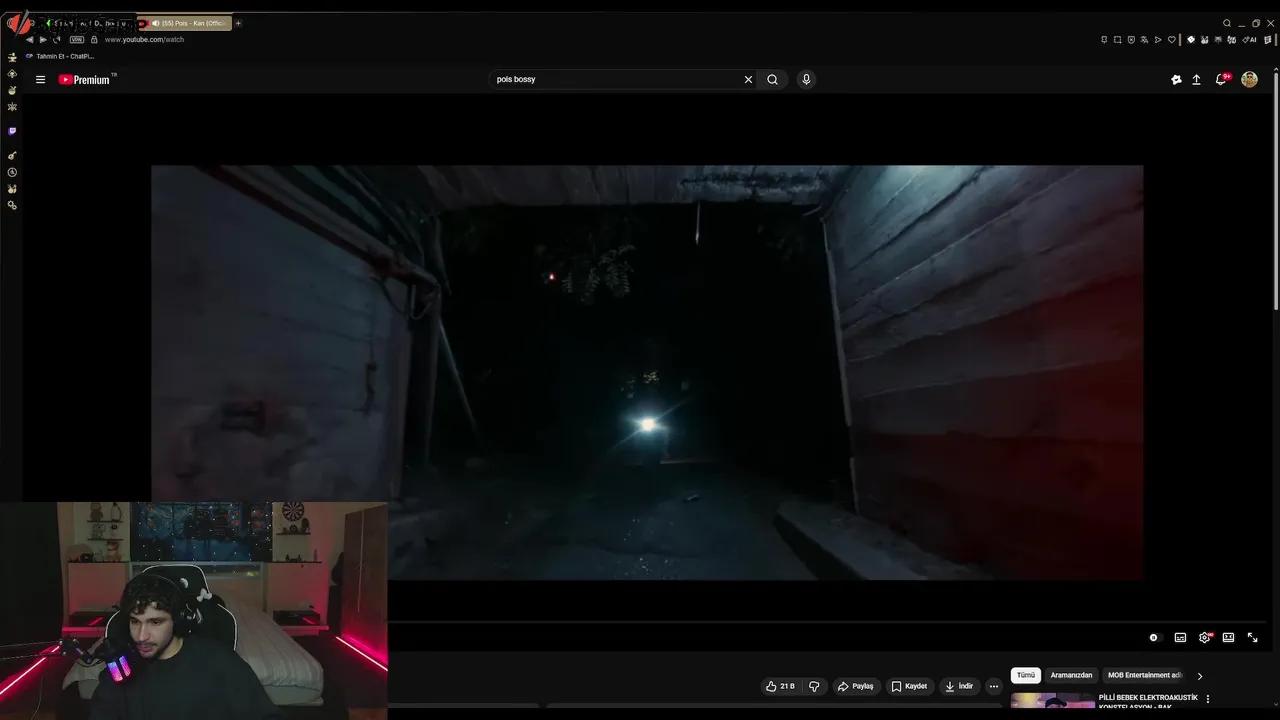The width and height of the screenshot is (1280, 720).
Task: Open the YouTube hamburger guide menu
Action: point(40,79)
